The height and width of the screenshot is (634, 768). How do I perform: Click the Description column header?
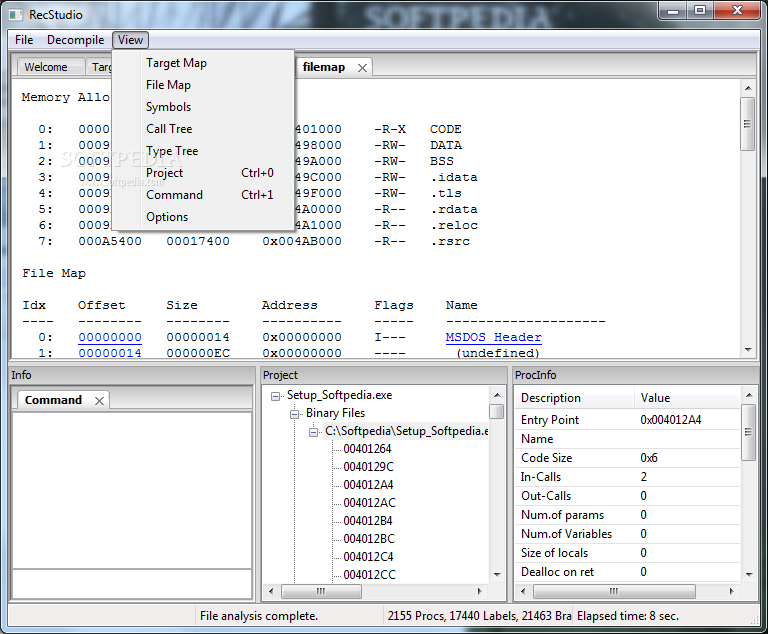click(575, 398)
